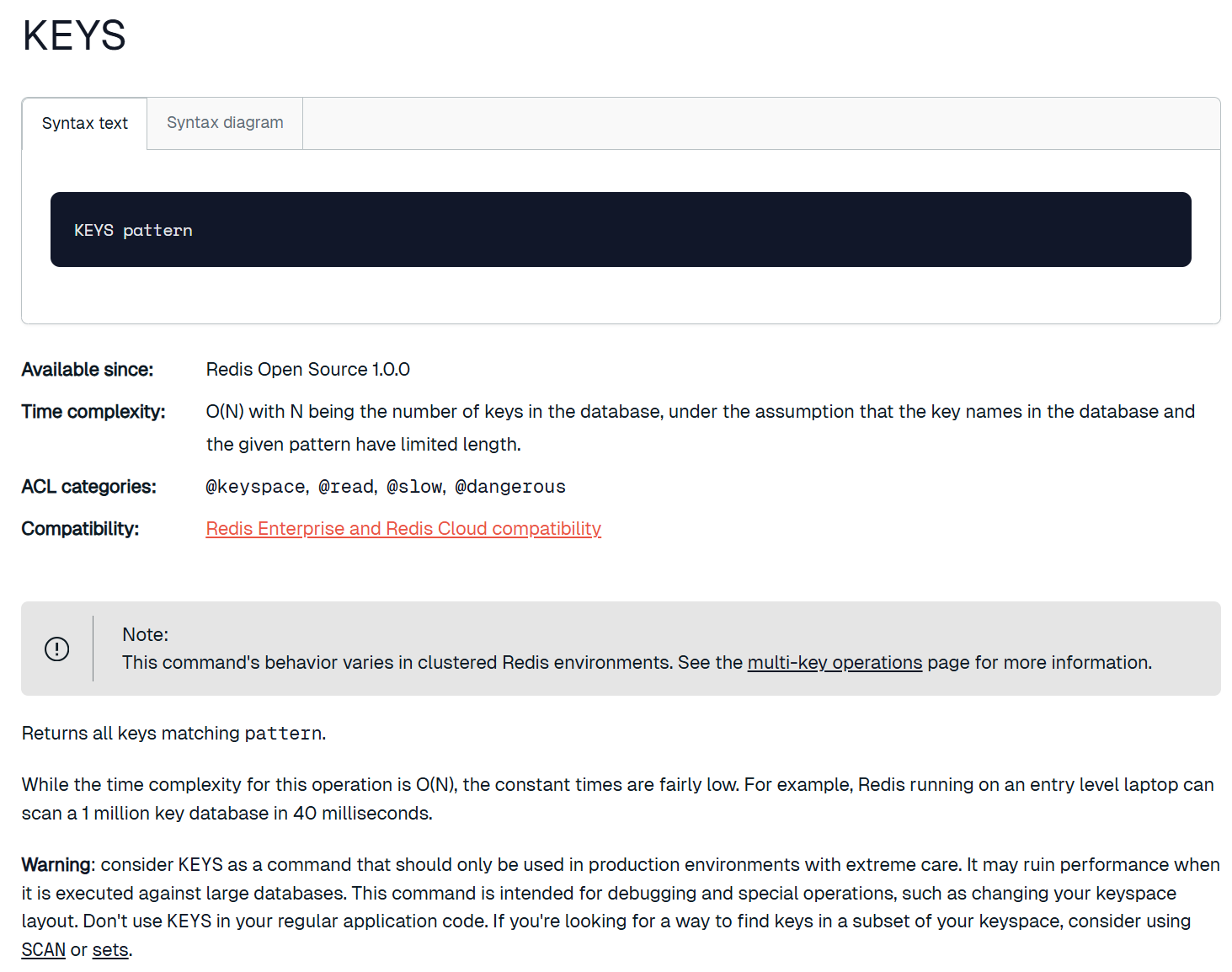Click the 'ACL categories:' label
Viewport: 1232px width, 972px height.
89,486
